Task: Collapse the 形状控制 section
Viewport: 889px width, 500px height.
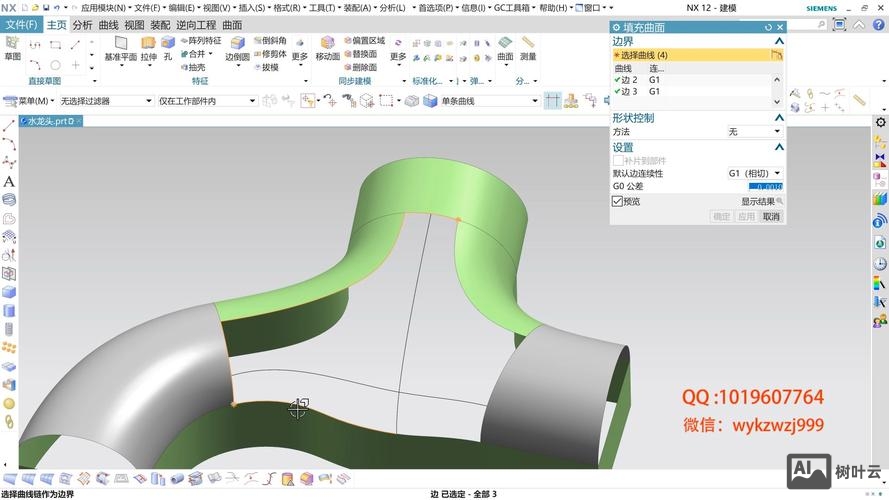Action: (778, 118)
